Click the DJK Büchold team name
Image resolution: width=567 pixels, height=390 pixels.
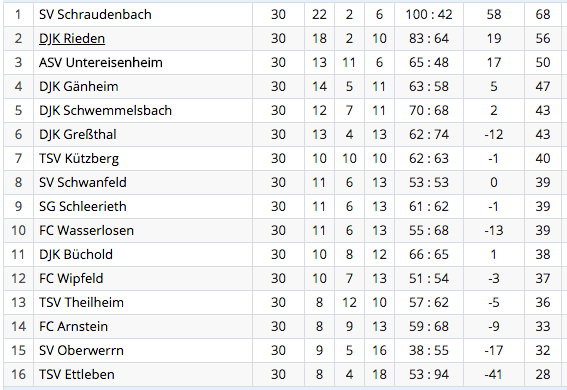(76, 254)
